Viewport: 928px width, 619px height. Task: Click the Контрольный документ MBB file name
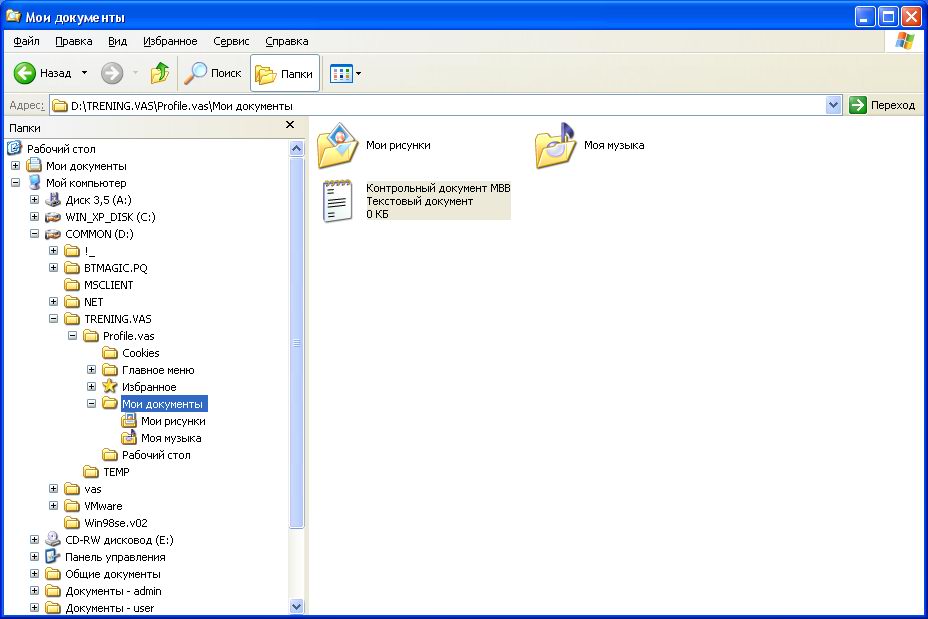438,188
